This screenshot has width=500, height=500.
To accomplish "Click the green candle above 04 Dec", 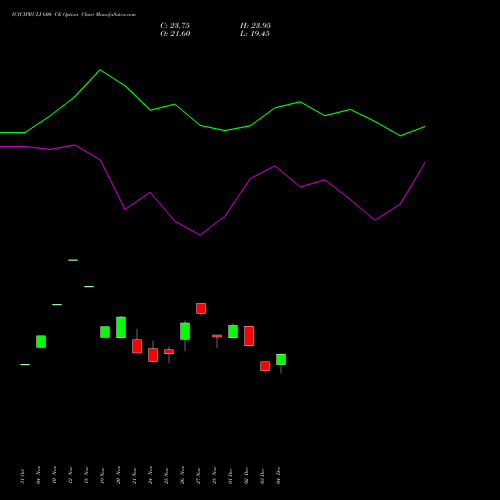I will [x=281, y=359].
